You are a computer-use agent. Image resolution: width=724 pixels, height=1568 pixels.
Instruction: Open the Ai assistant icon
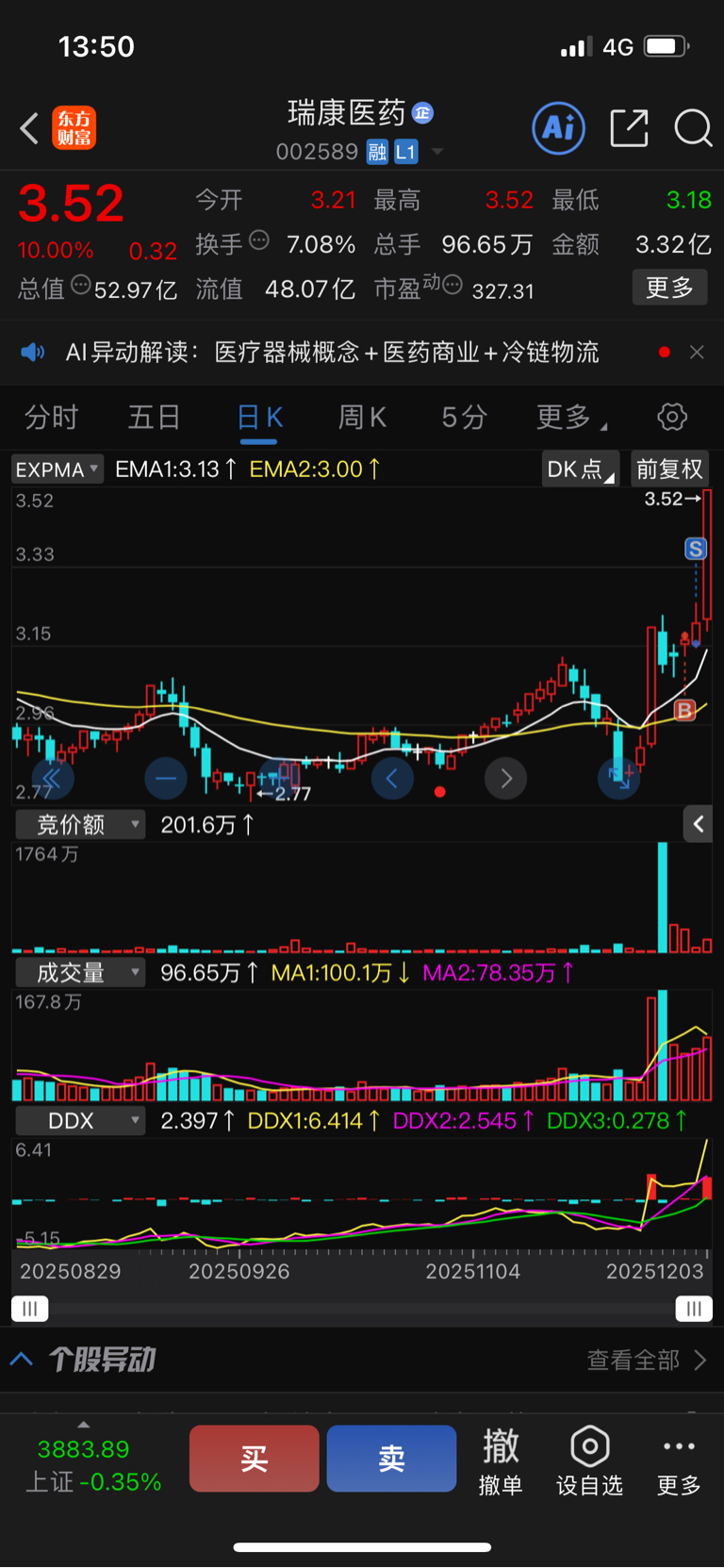point(558,128)
